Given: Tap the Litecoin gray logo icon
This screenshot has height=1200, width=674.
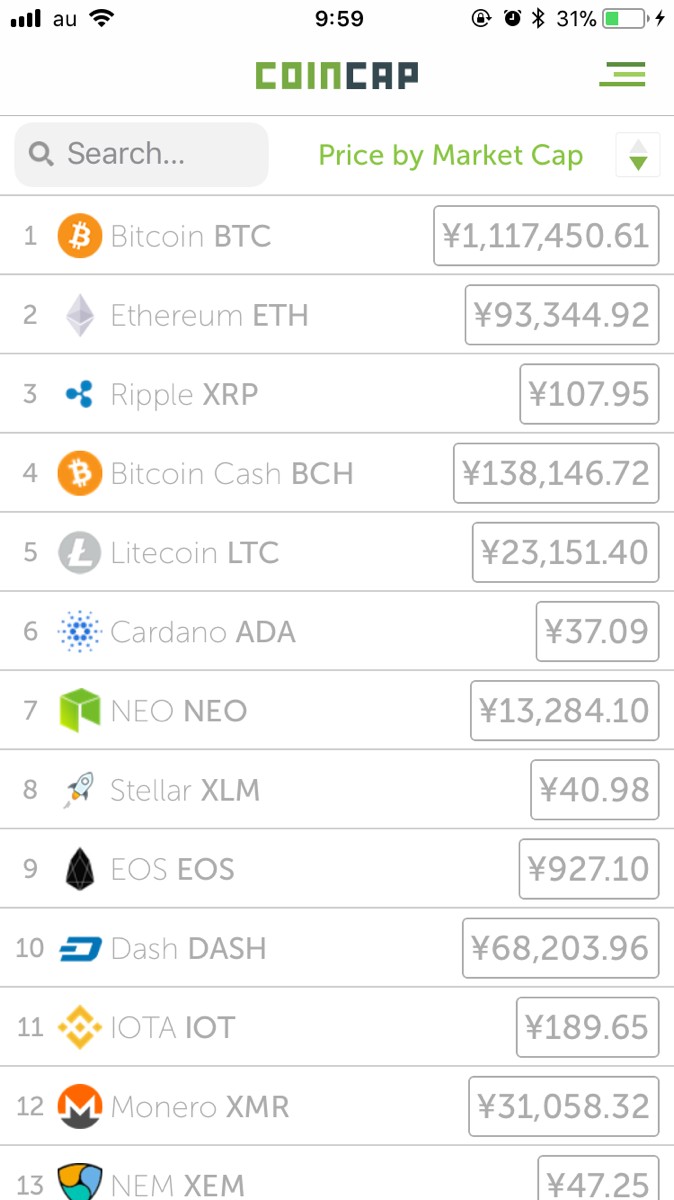Looking at the screenshot, I should pos(80,553).
